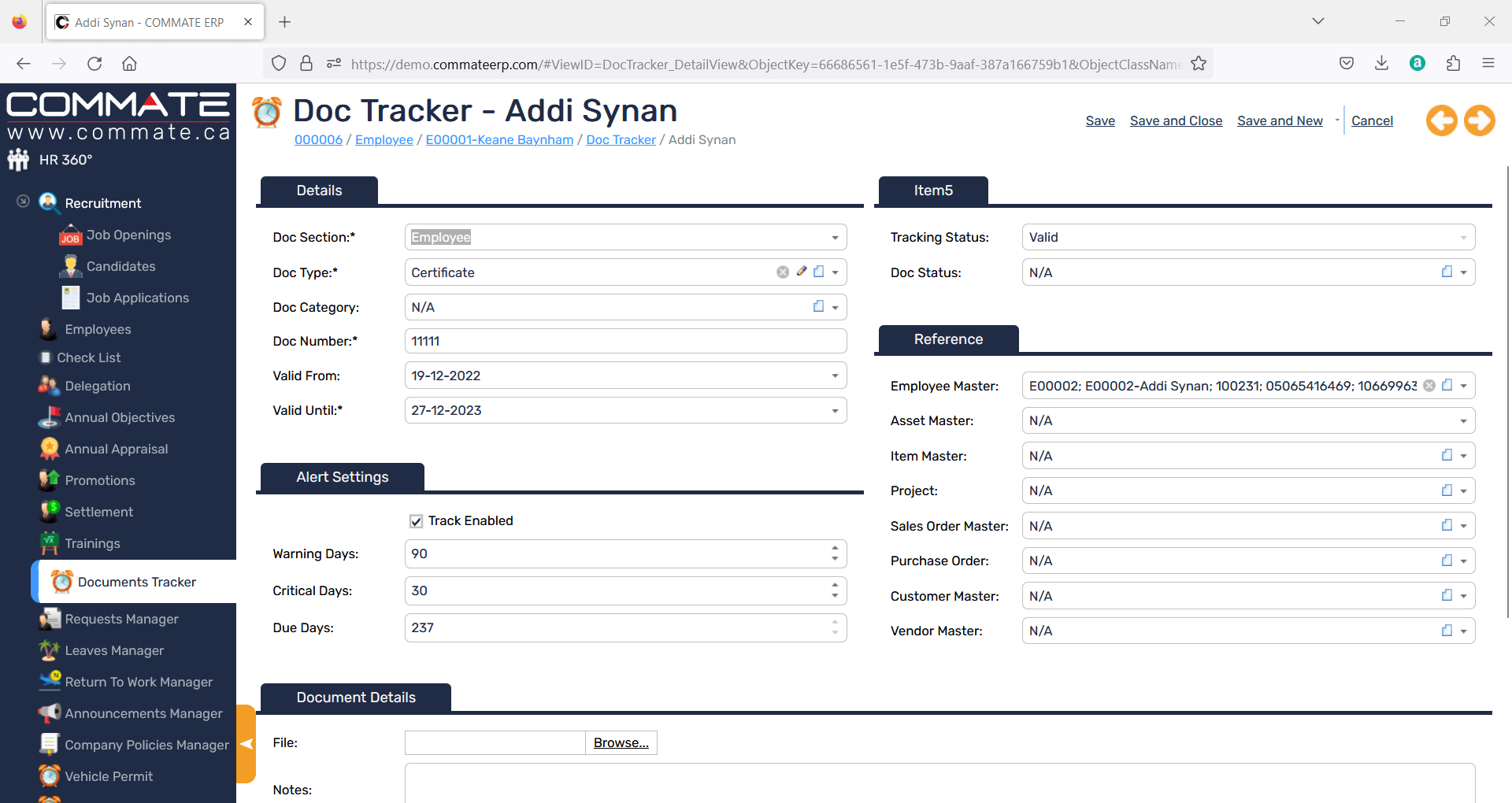
Task: Collapse the HR 360 navigation group
Action: (24, 202)
